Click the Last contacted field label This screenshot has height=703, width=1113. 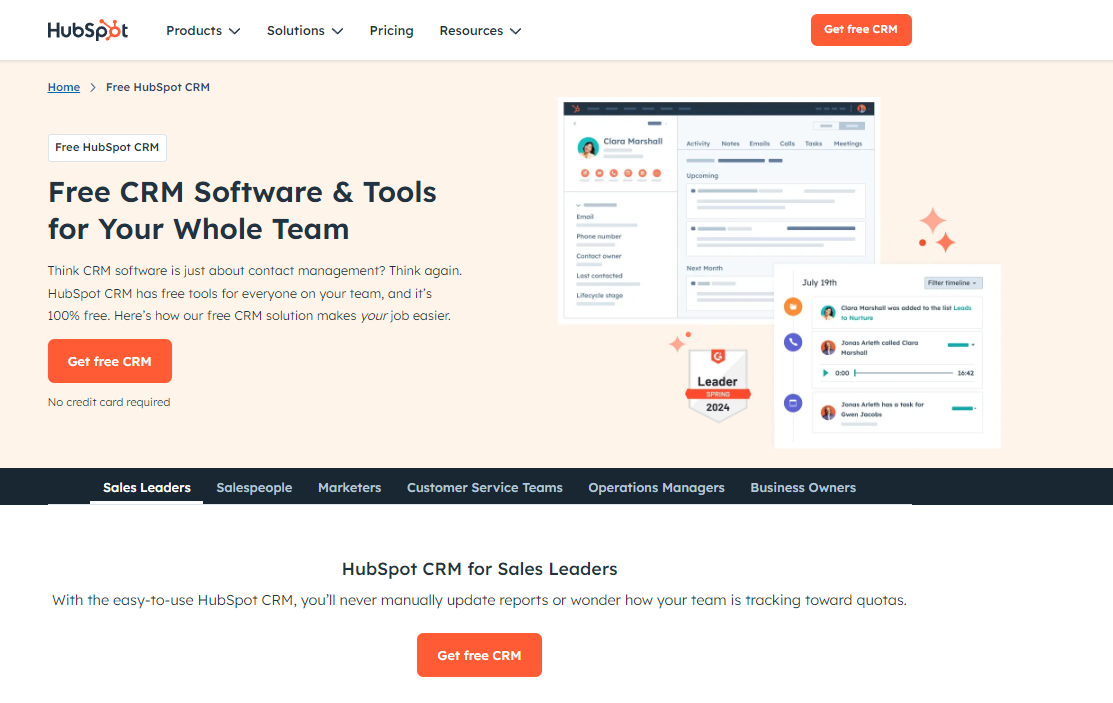point(599,276)
